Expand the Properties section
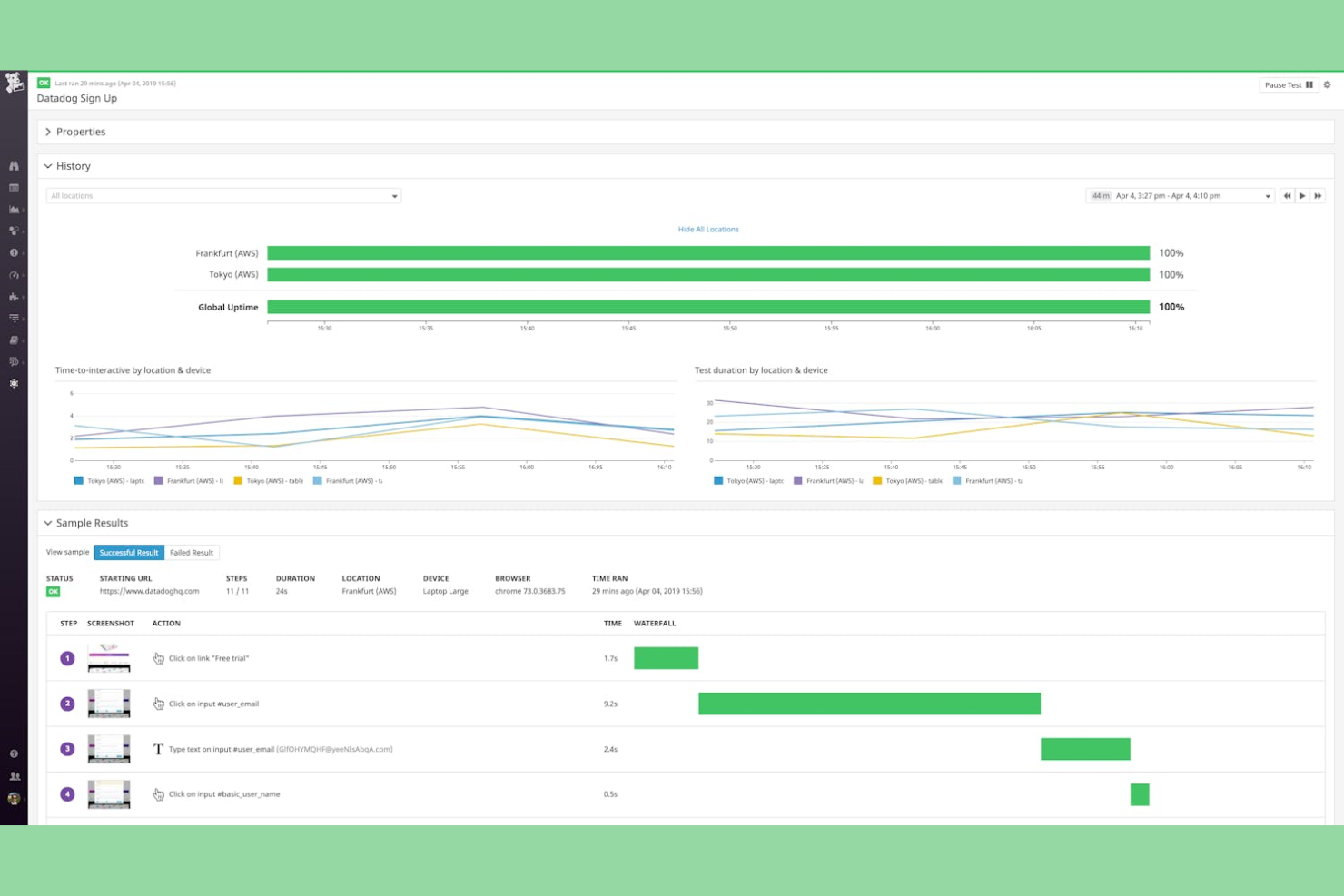This screenshot has width=1344, height=896. 81,132
